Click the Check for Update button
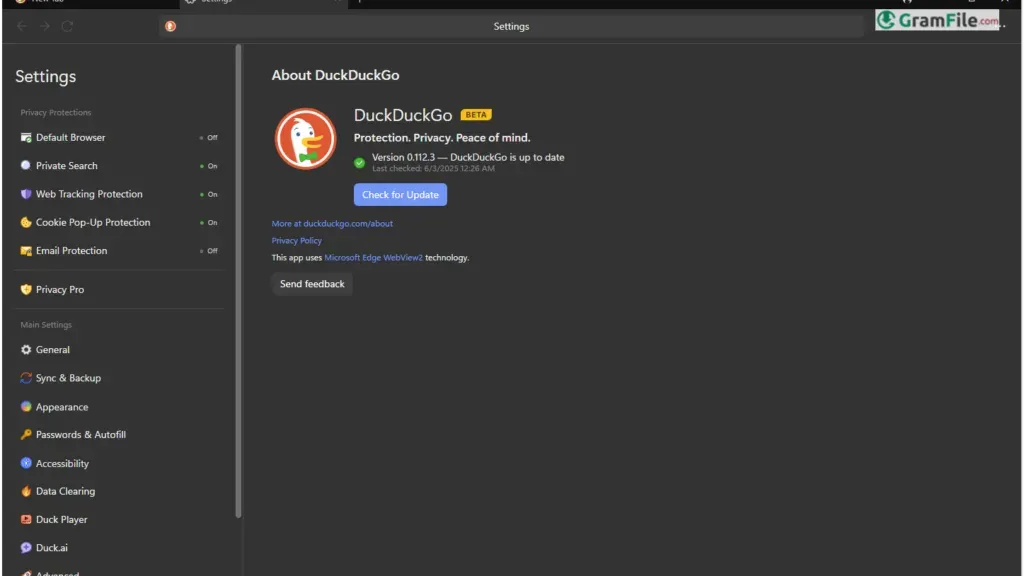Screen dimensions: 1024x576 click(x=400, y=195)
